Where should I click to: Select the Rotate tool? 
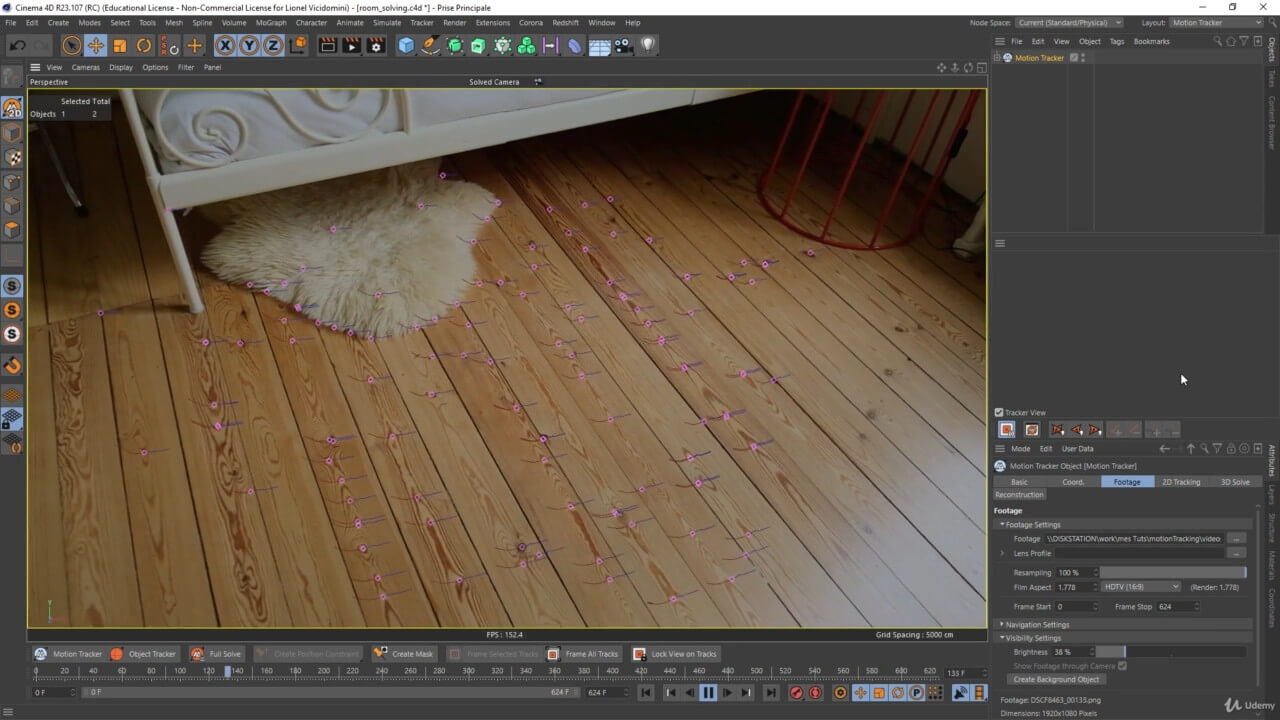(144, 45)
